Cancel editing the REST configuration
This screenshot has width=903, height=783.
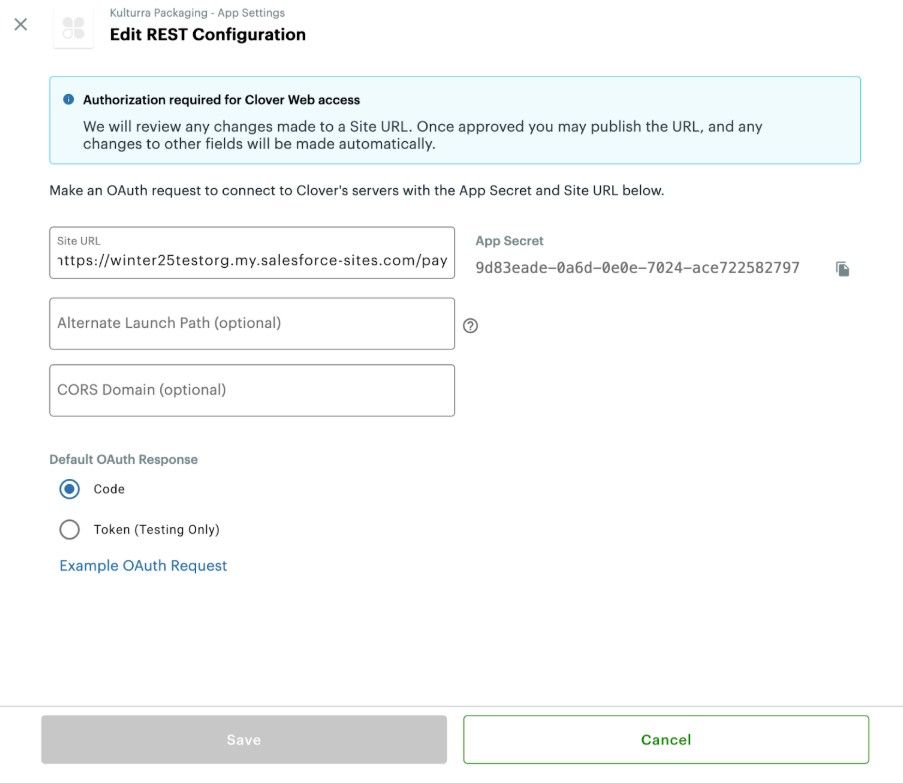point(665,740)
